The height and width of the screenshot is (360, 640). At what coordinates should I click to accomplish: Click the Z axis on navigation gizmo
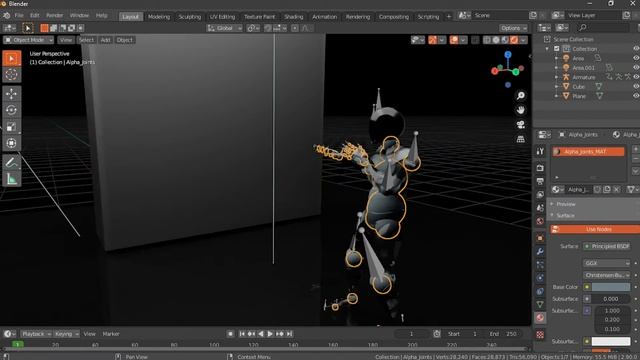(508, 55)
